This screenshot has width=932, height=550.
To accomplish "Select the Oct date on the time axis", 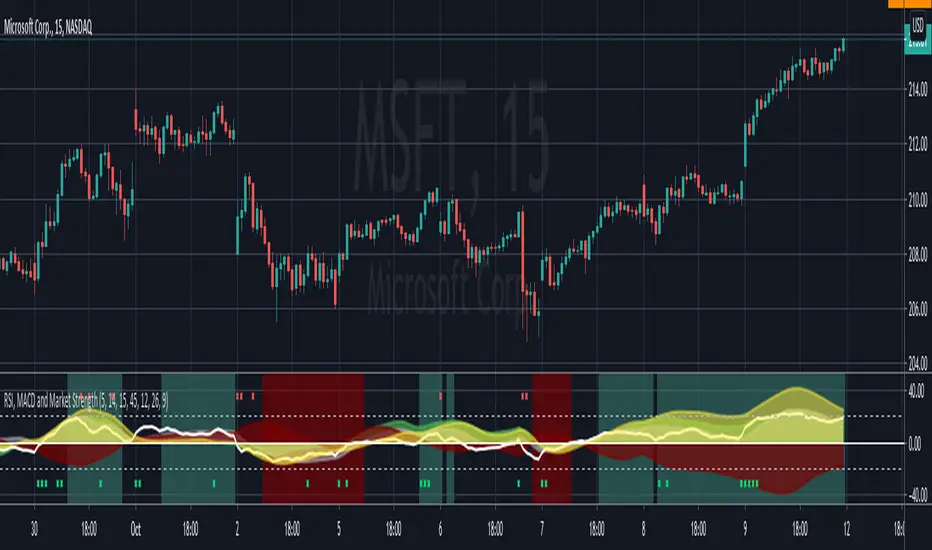I will [136, 529].
